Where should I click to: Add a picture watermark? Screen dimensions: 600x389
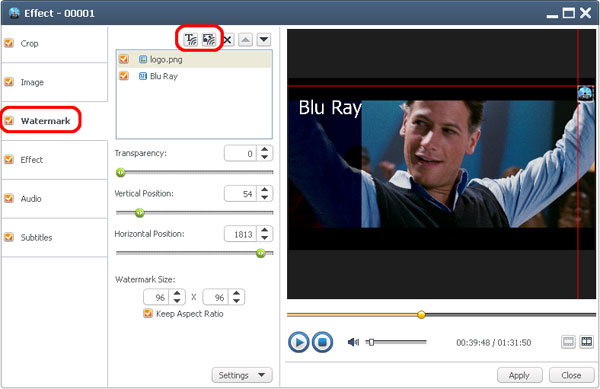tap(209, 39)
